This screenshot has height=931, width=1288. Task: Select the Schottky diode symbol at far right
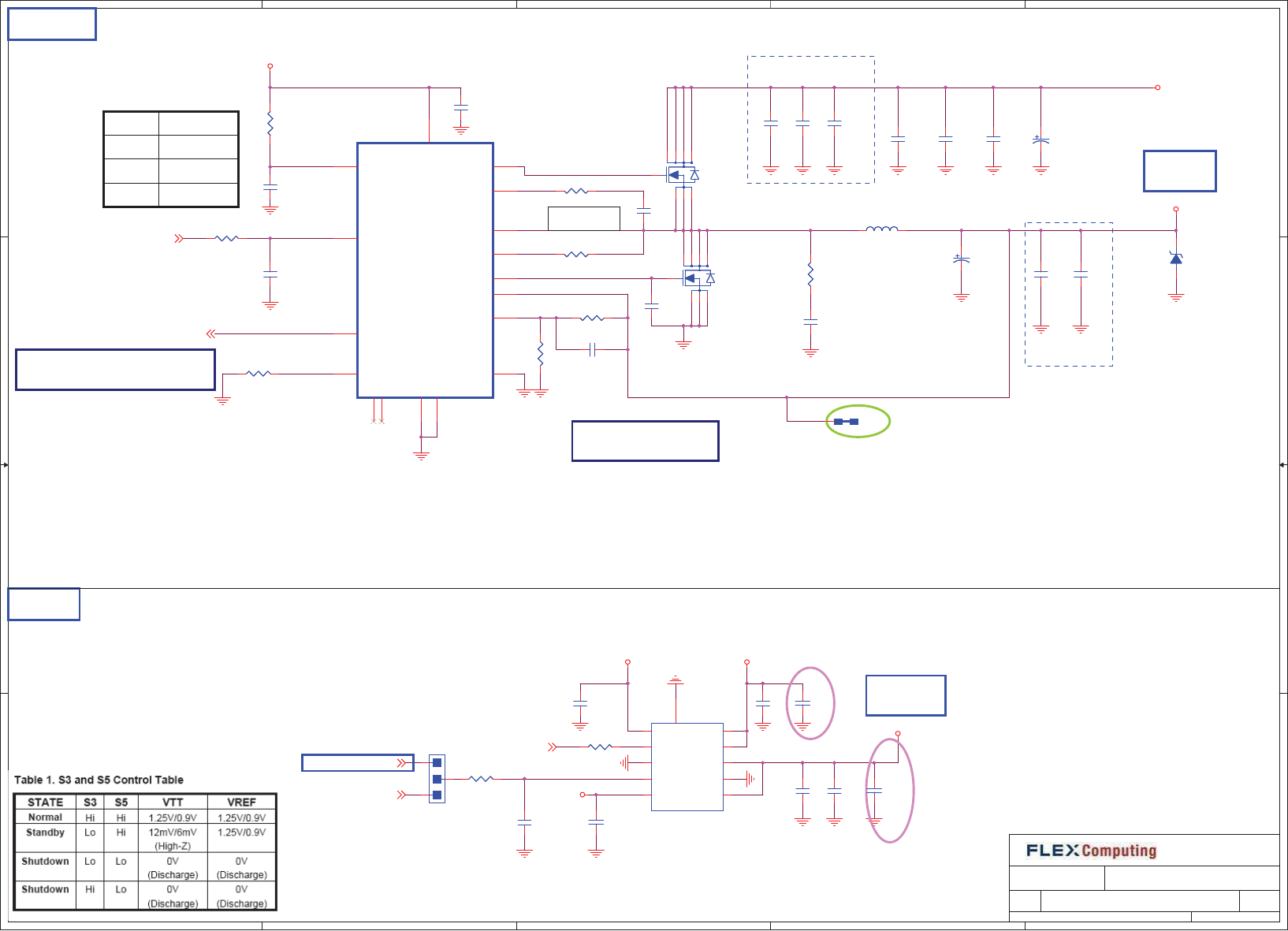coord(1175,258)
